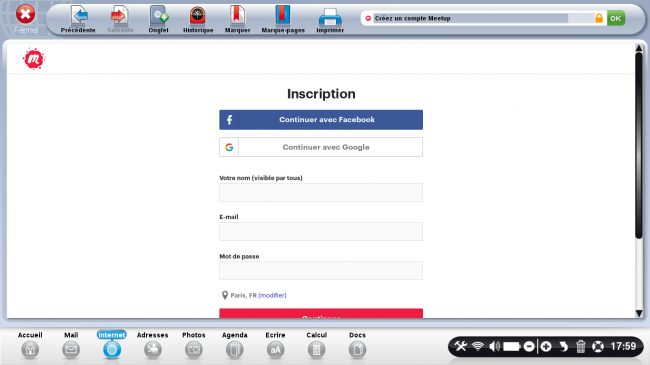
Task: Bookmark this page with Marquer
Action: click(238, 19)
